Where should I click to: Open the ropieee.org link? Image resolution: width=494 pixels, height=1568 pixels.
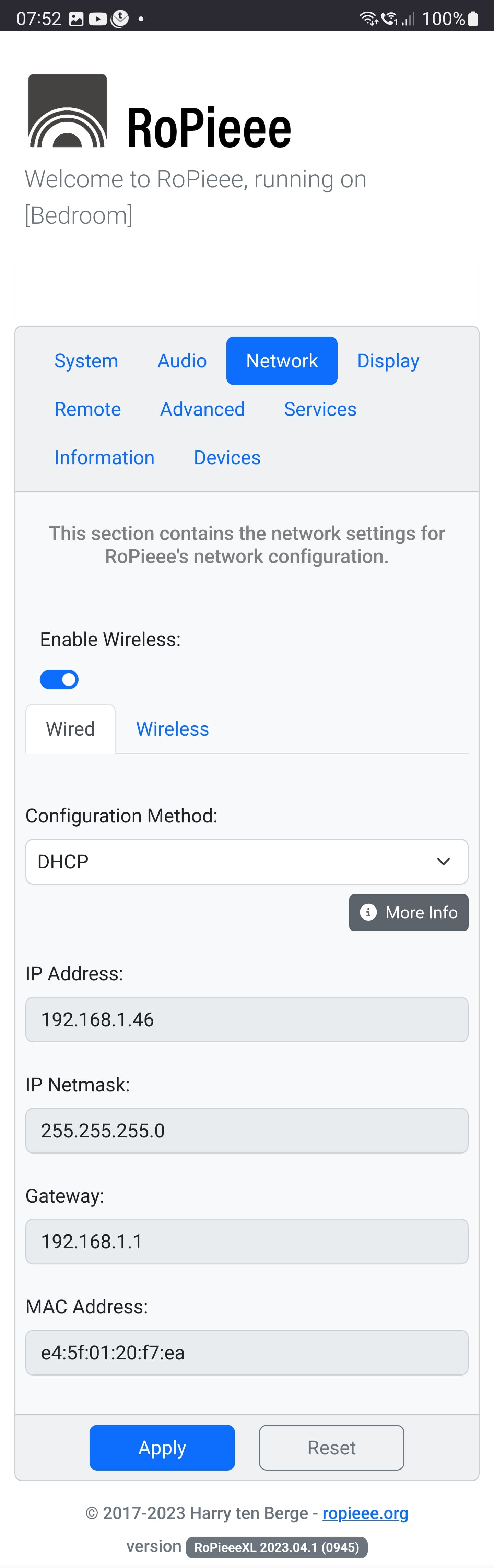pyautogui.click(x=365, y=1513)
